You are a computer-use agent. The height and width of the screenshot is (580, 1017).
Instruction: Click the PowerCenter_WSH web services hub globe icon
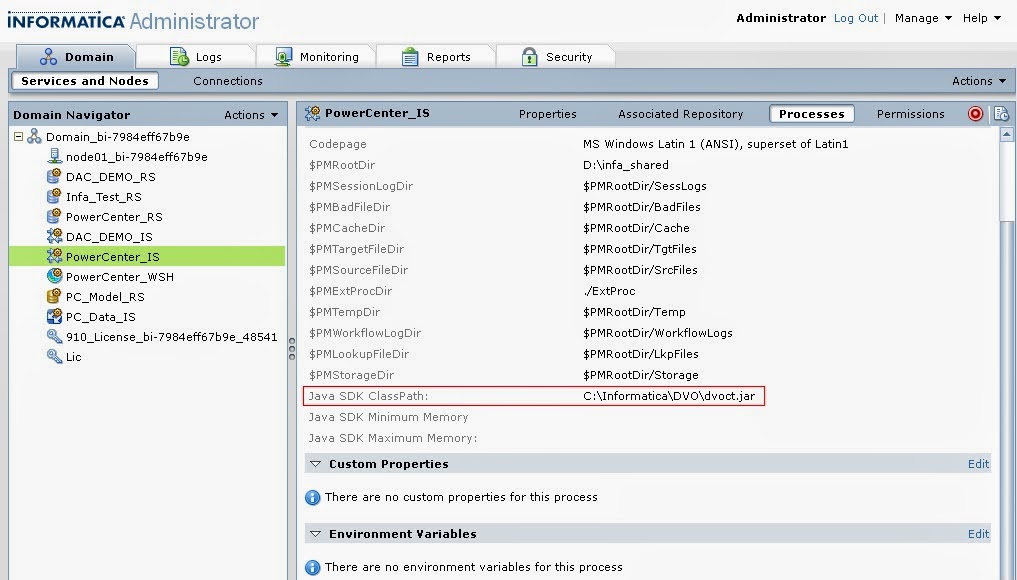coord(57,277)
